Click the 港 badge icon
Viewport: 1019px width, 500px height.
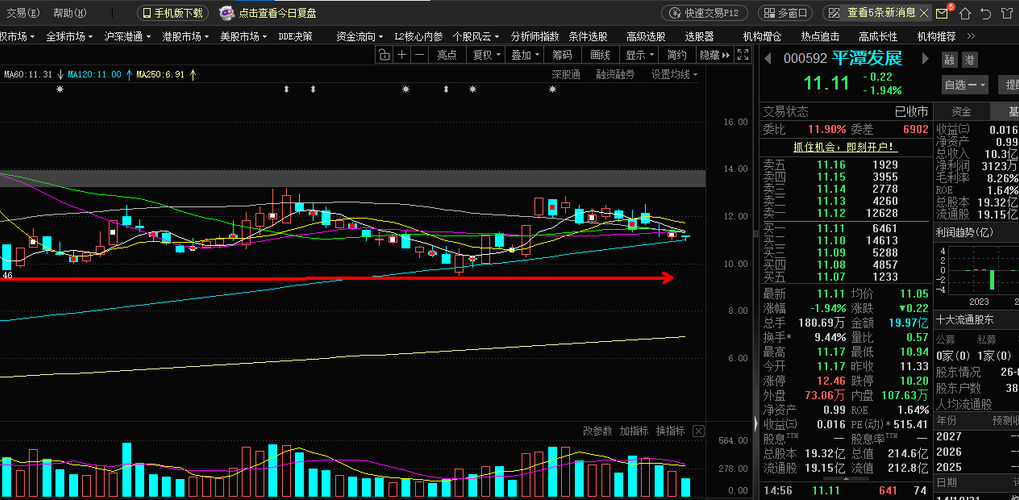pyautogui.click(x=970, y=60)
